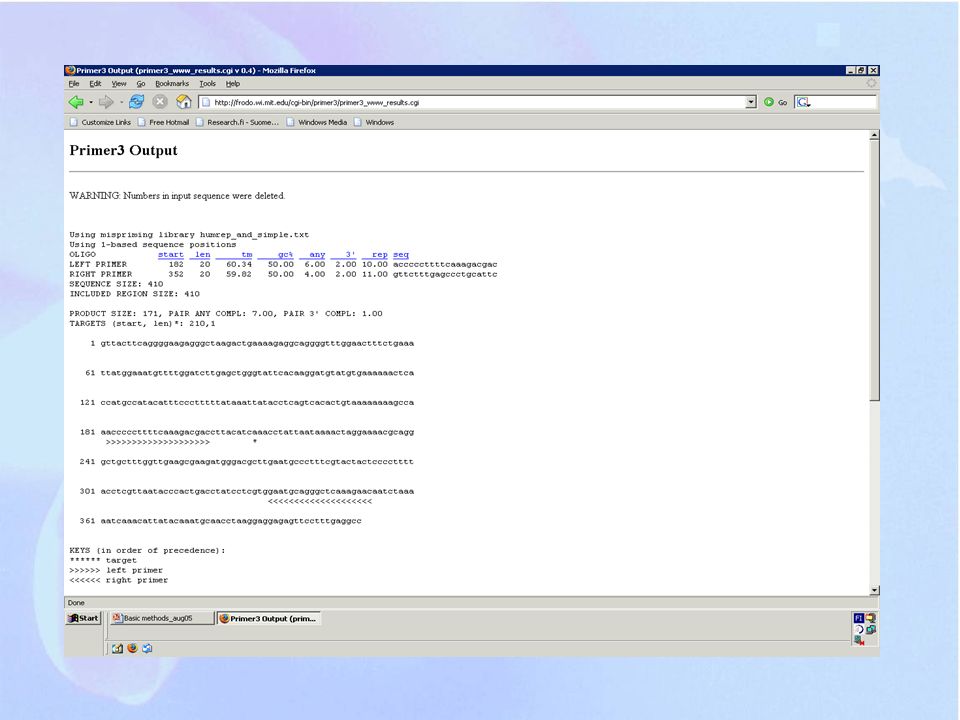960x720 pixels.
Task: Click the Firefox logo in the title bar
Action: pos(70,70)
